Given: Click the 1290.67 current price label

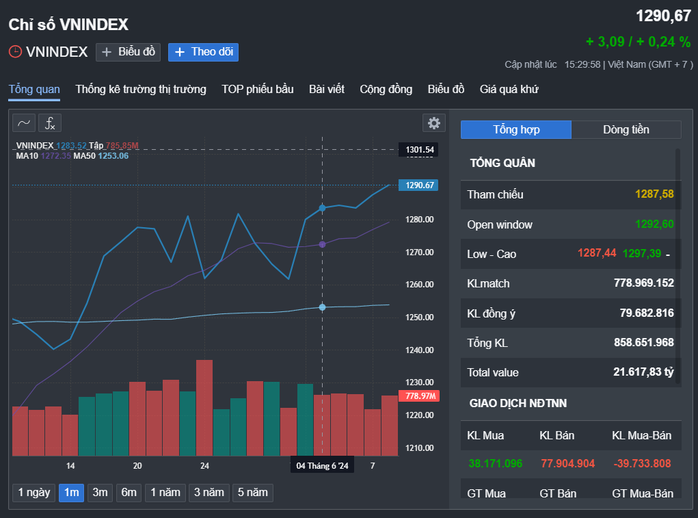Looking at the screenshot, I should (x=418, y=185).
